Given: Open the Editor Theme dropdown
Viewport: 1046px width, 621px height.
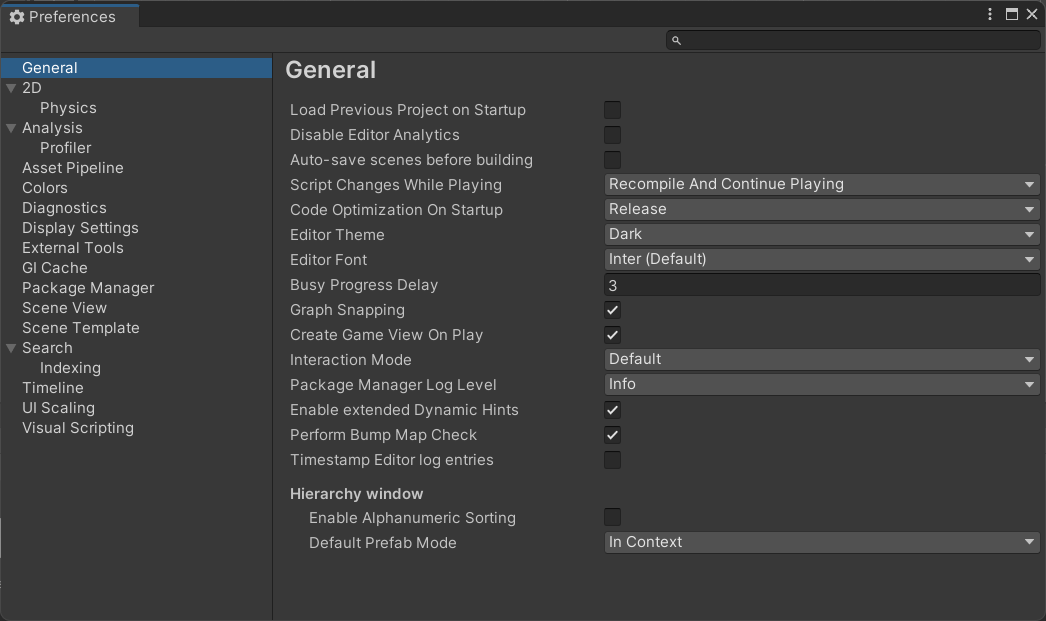Looking at the screenshot, I should coord(822,234).
